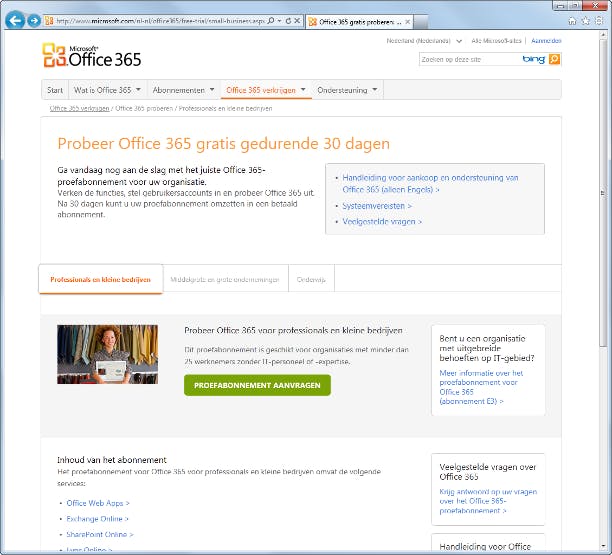This screenshot has height=555, width=612.
Task: Click in the Zoeken op deze site field
Action: (x=468, y=59)
